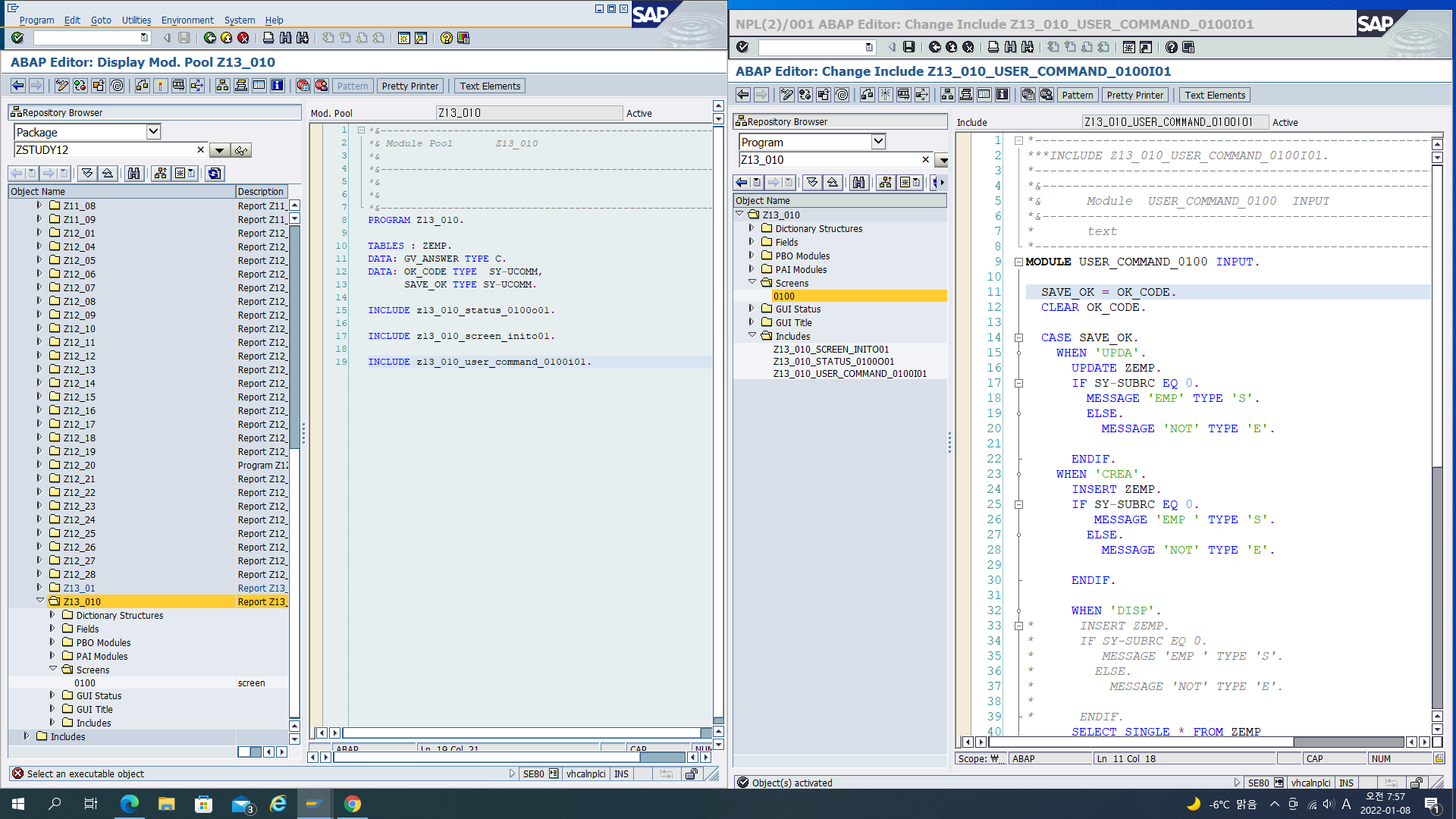
Task: Click glasses Display icon next to ZSTUDY12 field
Action: click(241, 150)
